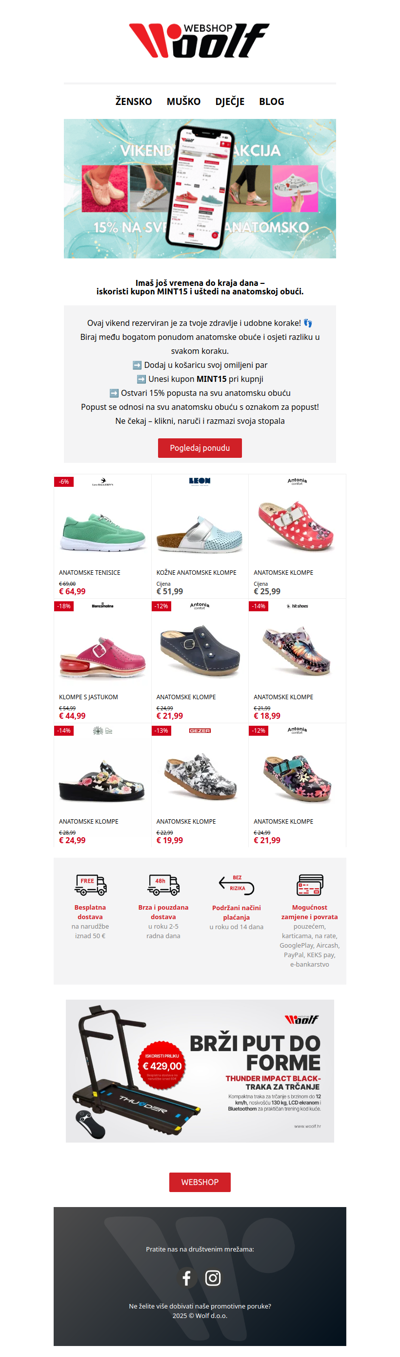Click the free delivery truck icon
This screenshot has height=1357, width=400.
click(91, 885)
